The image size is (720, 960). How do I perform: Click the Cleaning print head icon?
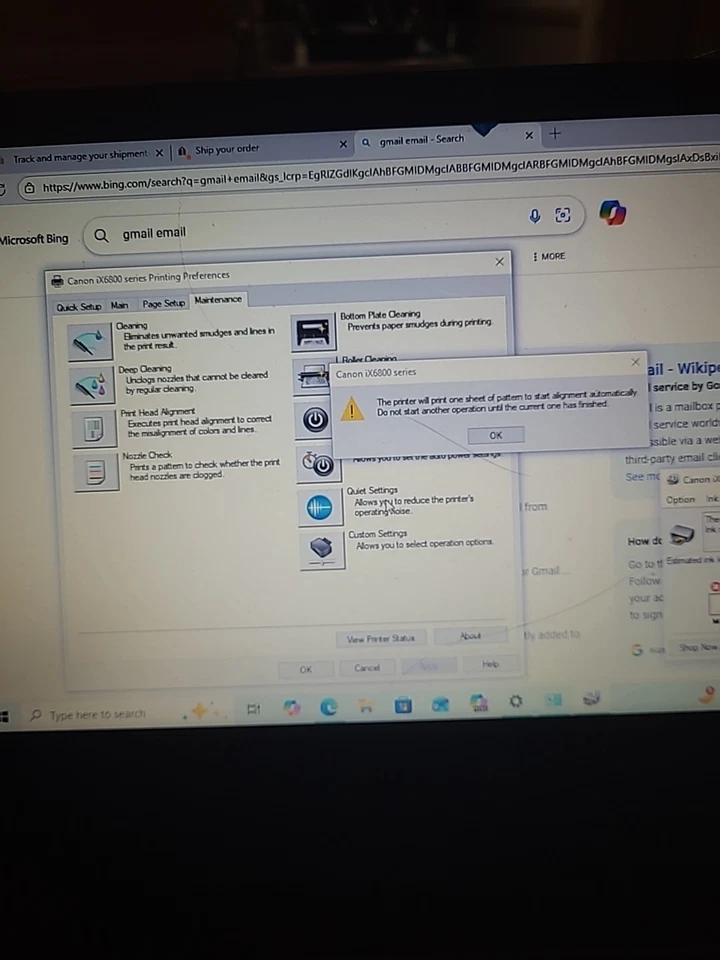point(90,341)
